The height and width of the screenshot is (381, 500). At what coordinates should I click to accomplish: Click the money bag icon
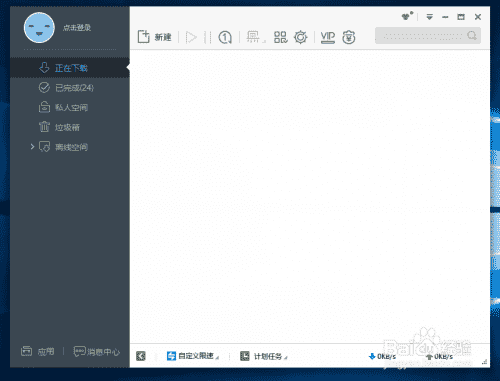coord(349,37)
